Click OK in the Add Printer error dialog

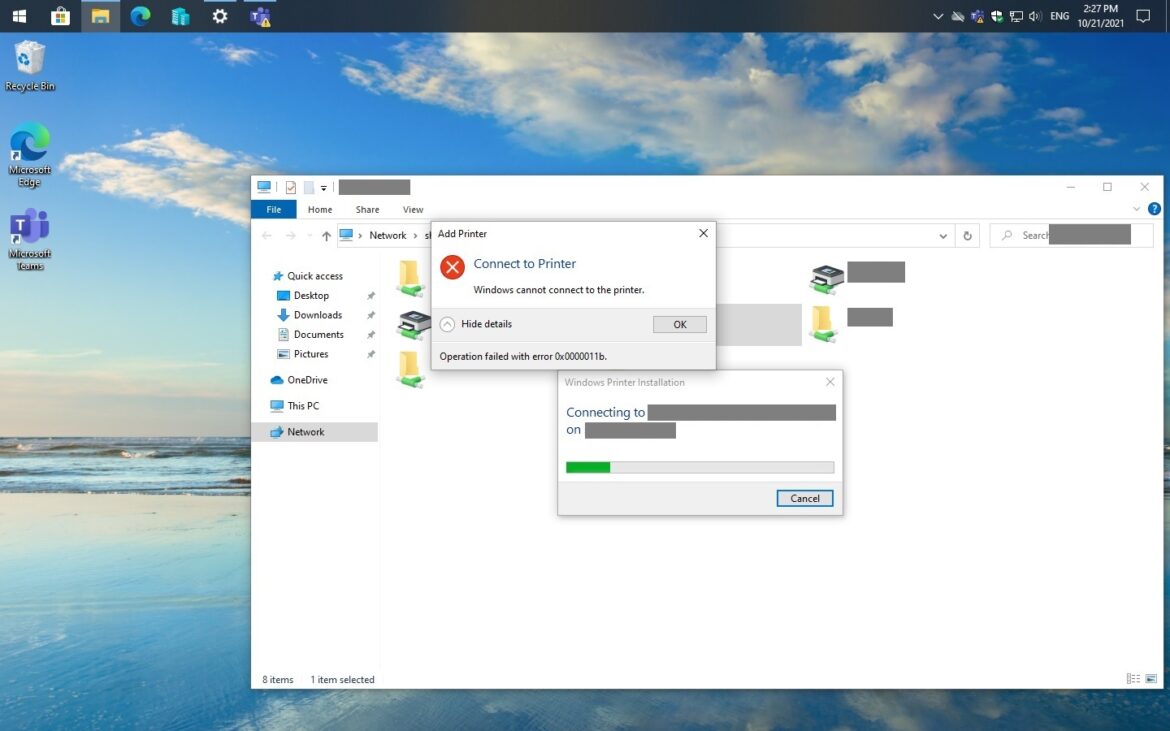tap(679, 325)
